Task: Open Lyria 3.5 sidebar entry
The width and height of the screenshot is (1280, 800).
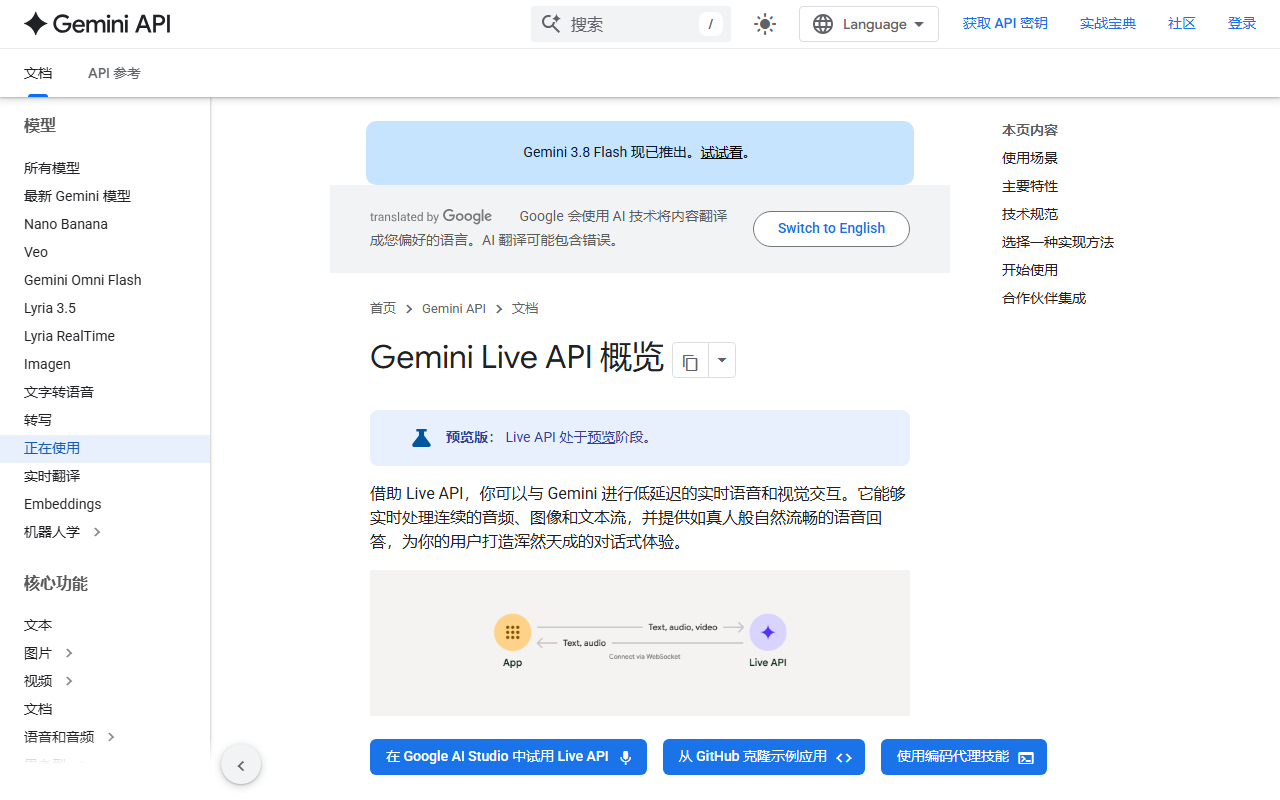Action: click(50, 308)
